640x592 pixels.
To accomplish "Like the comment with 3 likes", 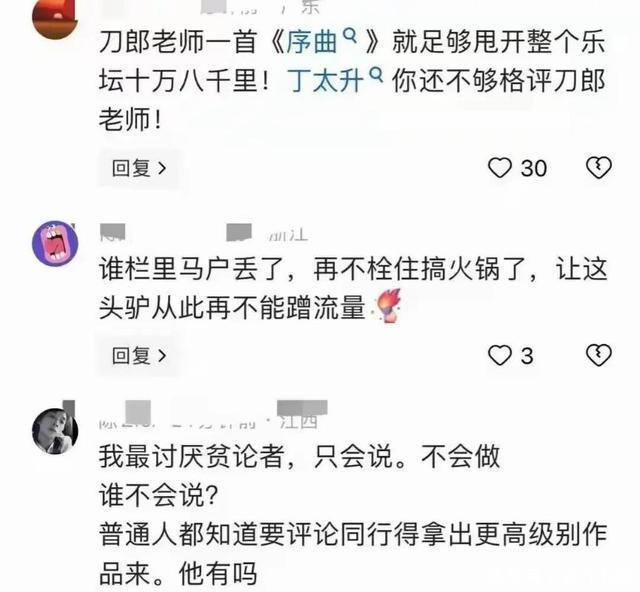I will (x=500, y=355).
